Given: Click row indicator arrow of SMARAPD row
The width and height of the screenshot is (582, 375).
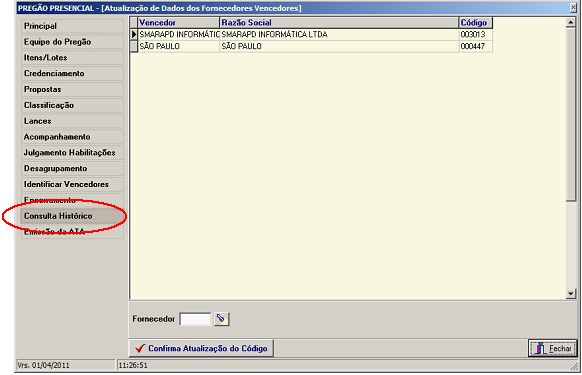Looking at the screenshot, I should coord(134,35).
